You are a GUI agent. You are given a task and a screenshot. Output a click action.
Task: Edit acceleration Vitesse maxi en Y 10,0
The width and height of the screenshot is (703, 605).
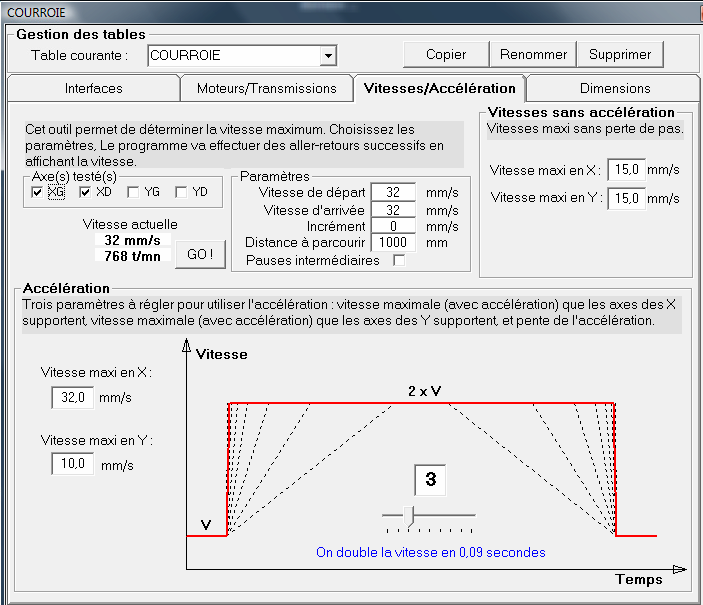click(73, 463)
